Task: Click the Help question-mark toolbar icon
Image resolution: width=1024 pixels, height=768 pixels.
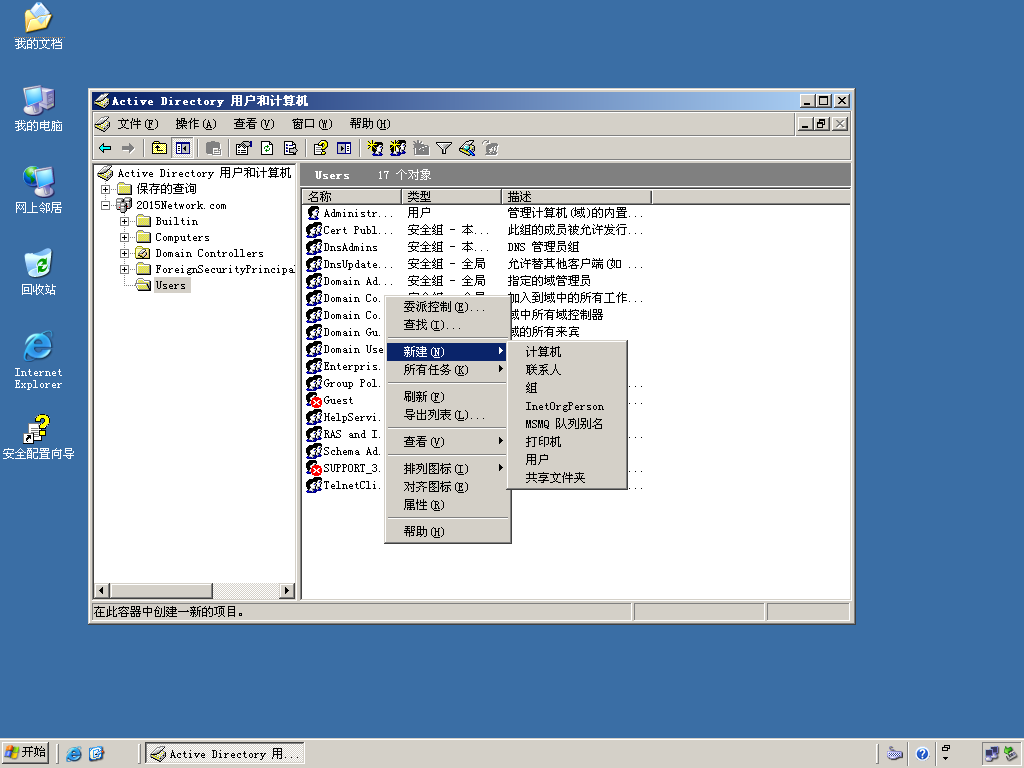Action: coord(321,148)
